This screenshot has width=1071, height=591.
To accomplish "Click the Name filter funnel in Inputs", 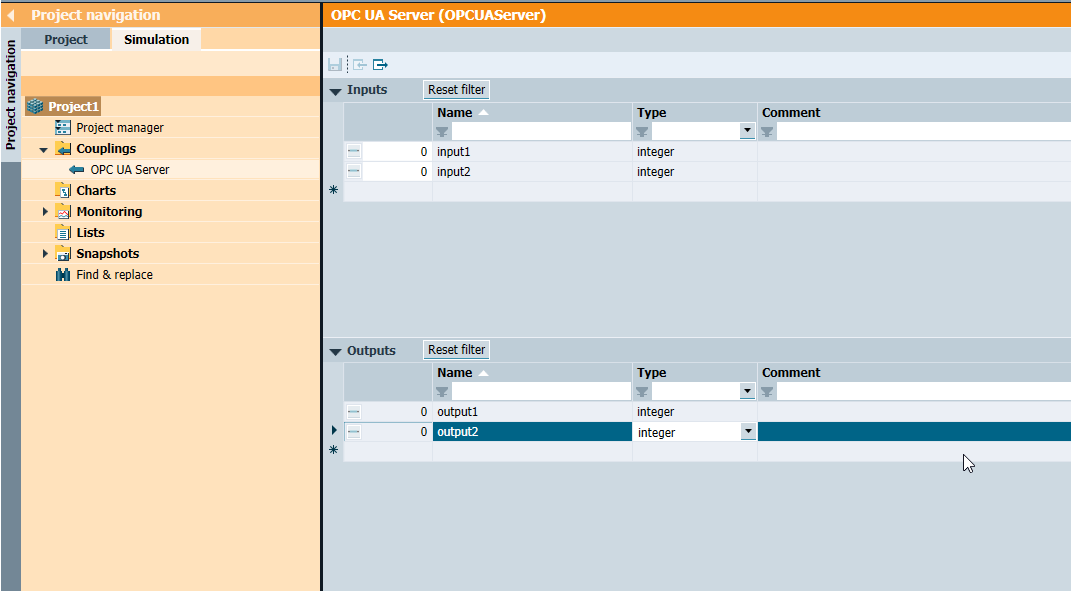I will pyautogui.click(x=442, y=131).
